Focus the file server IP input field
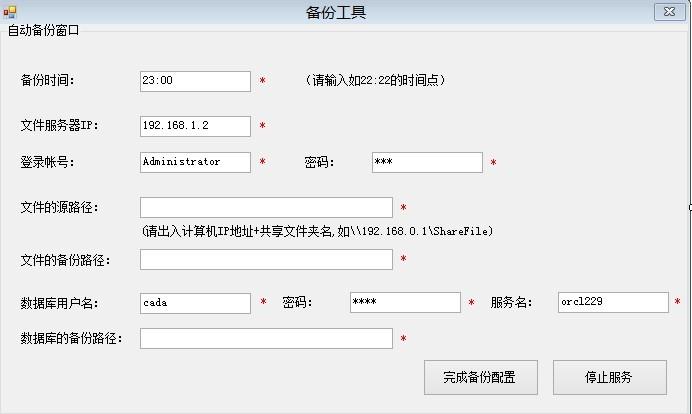This screenshot has height=414, width=692. click(195, 126)
